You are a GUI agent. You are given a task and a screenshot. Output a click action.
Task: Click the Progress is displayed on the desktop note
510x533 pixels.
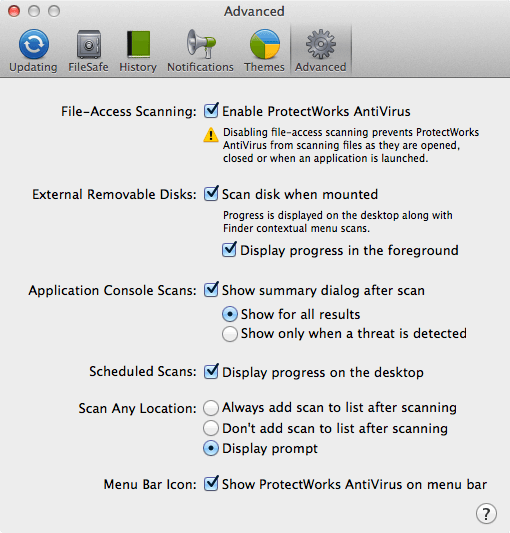click(338, 222)
